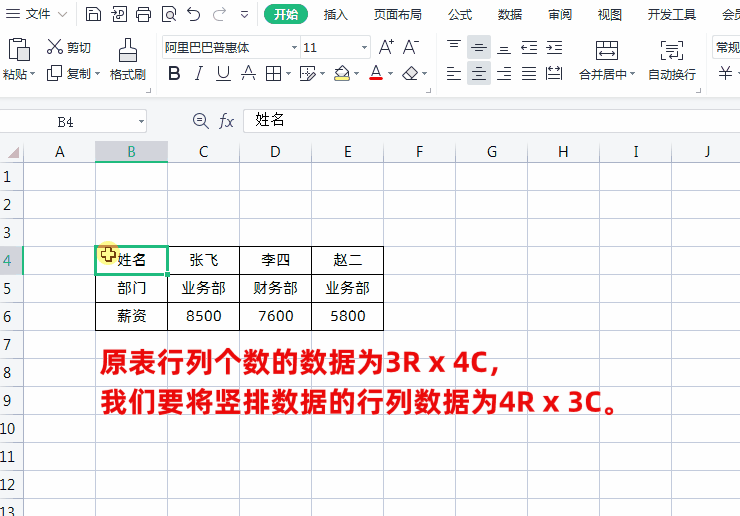Image resolution: width=740 pixels, height=516 pixels.
Task: Click the select-all corner triangle
Action: click(x=12, y=152)
